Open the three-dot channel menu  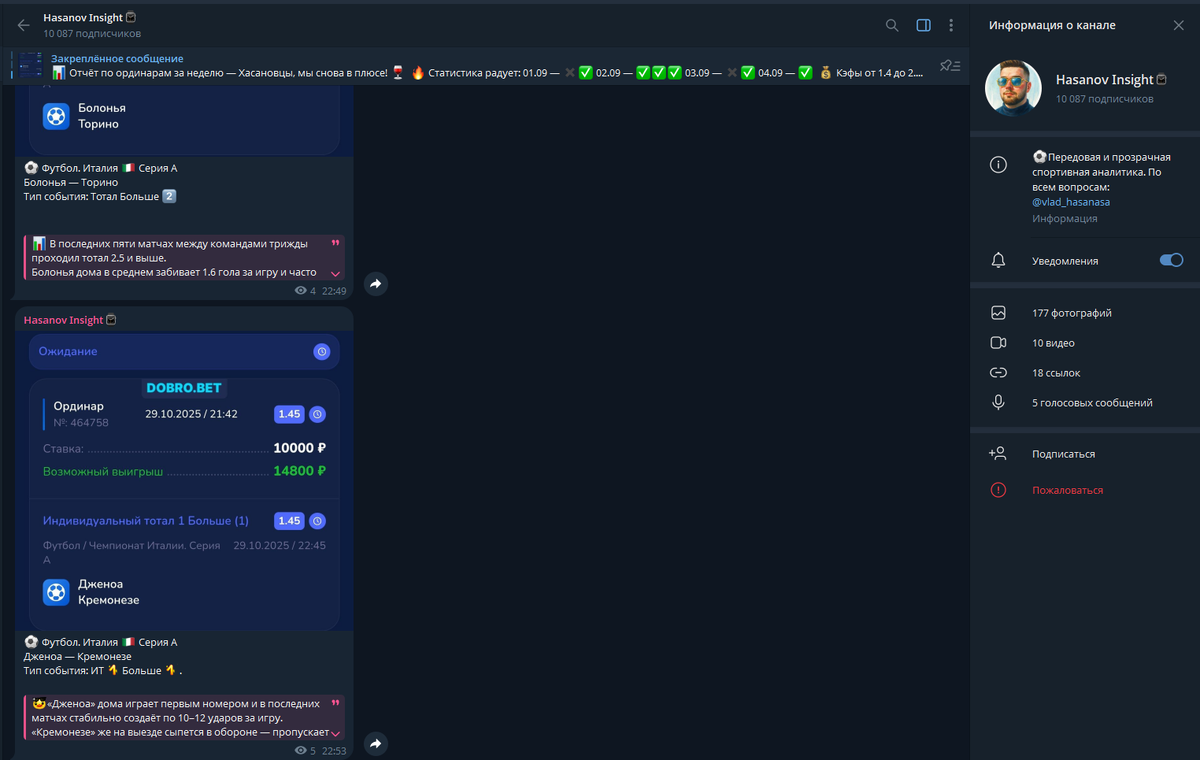951,25
